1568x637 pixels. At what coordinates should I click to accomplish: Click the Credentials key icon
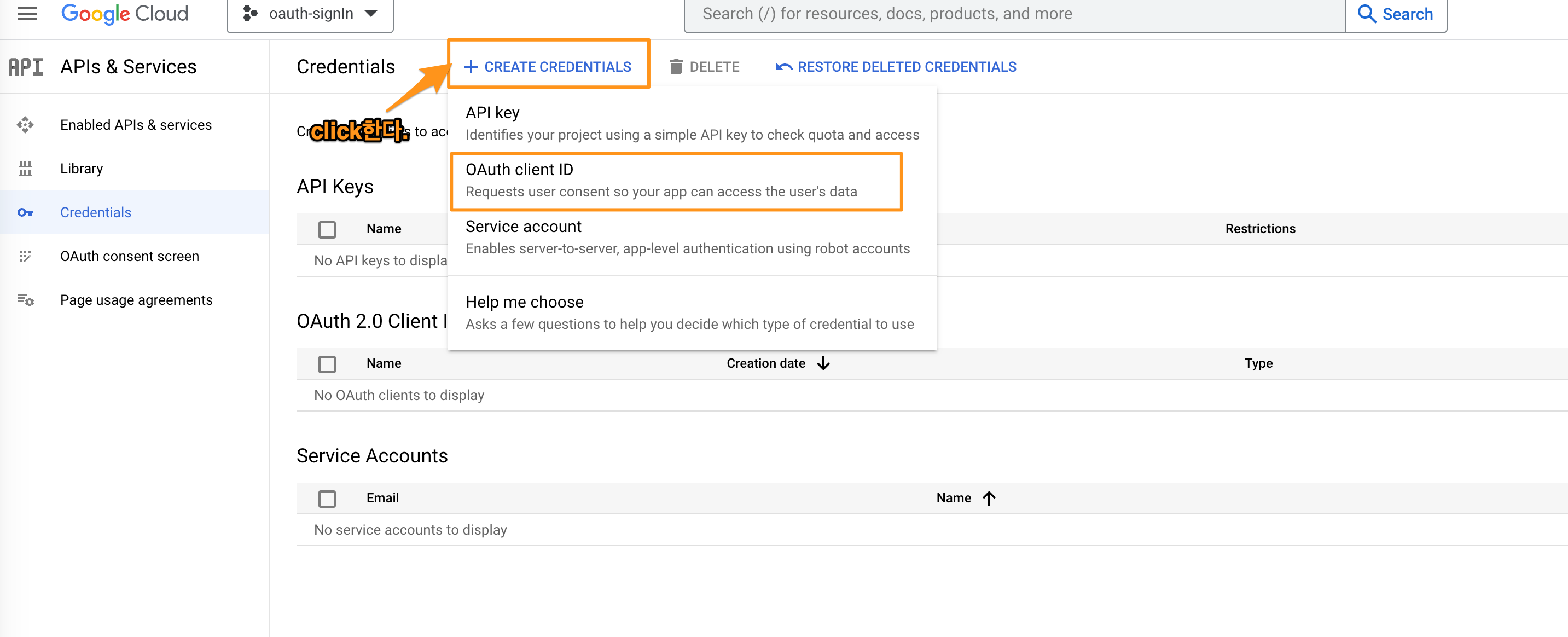(x=25, y=212)
